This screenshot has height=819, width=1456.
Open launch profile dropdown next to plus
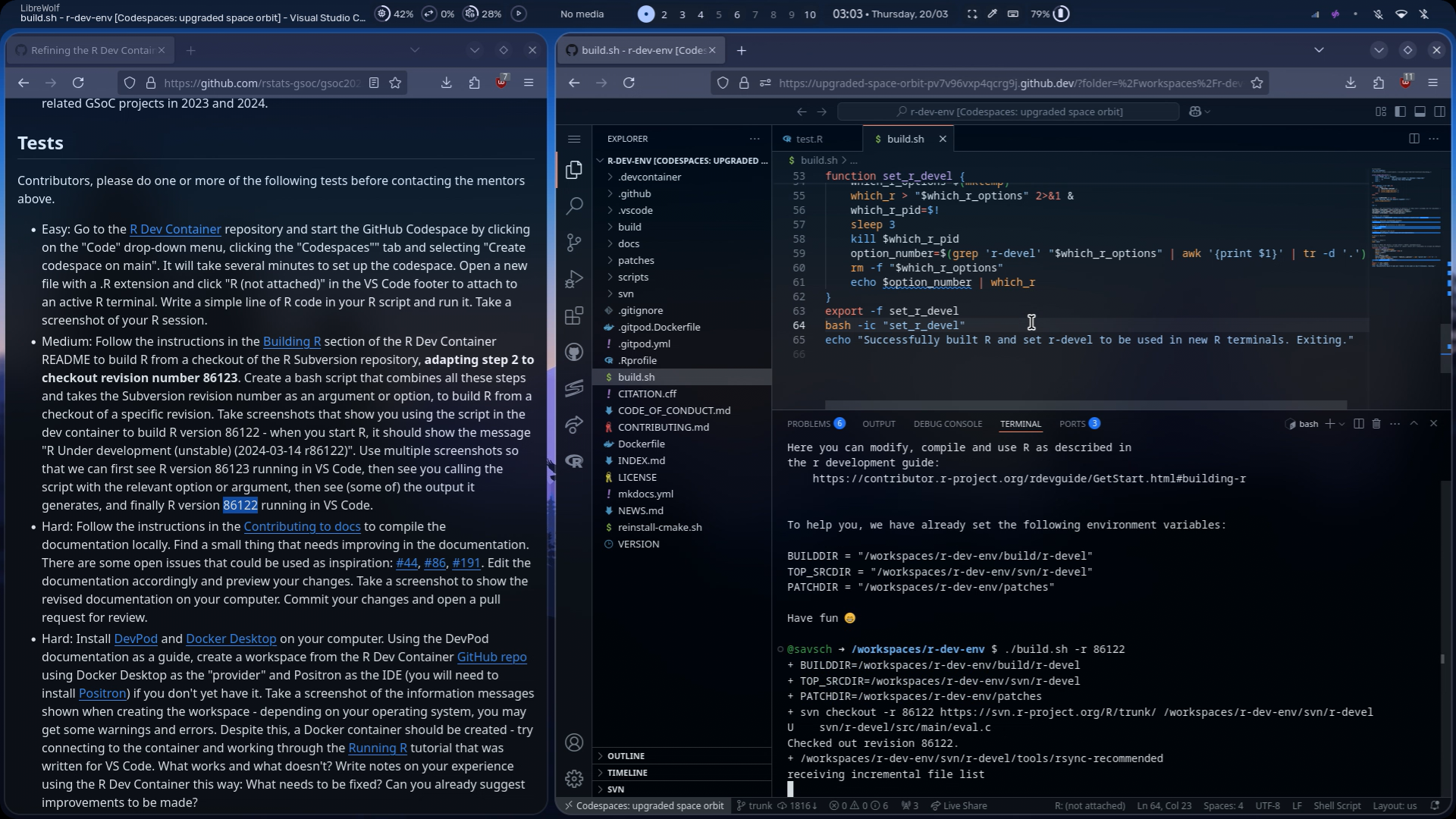(1341, 424)
